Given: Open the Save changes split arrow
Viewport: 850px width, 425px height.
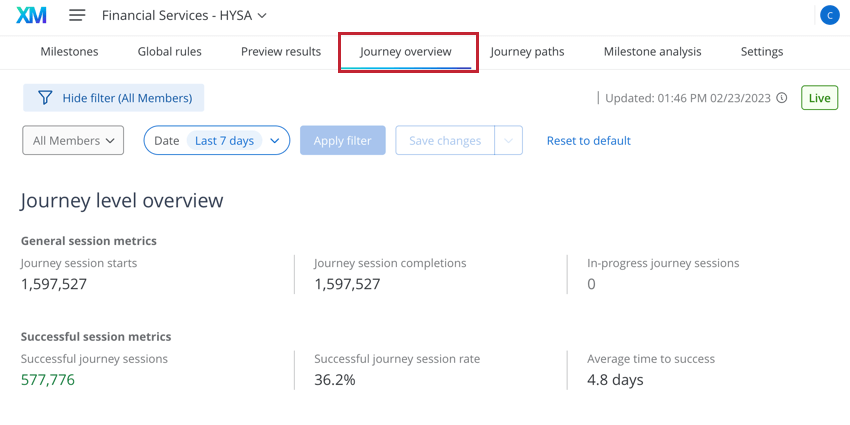Looking at the screenshot, I should pos(508,140).
